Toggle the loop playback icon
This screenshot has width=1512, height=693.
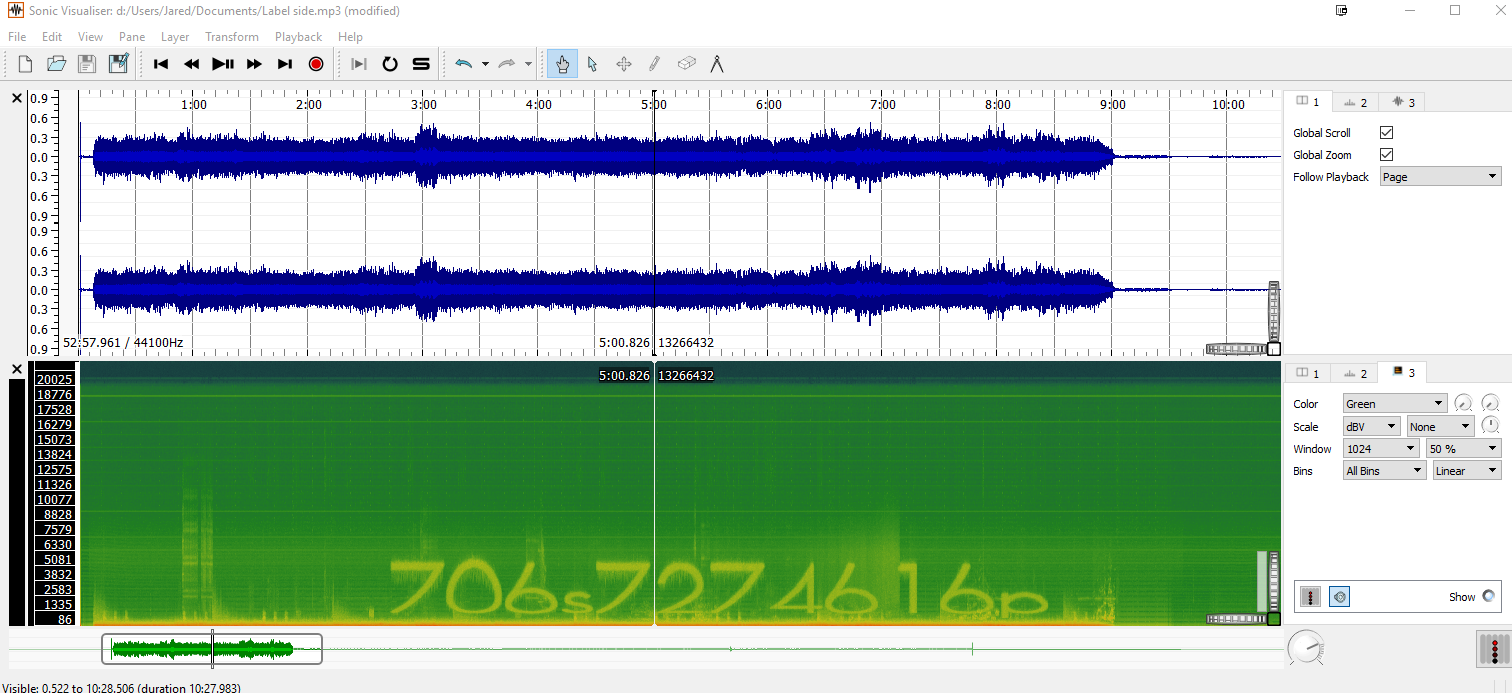pyautogui.click(x=390, y=64)
